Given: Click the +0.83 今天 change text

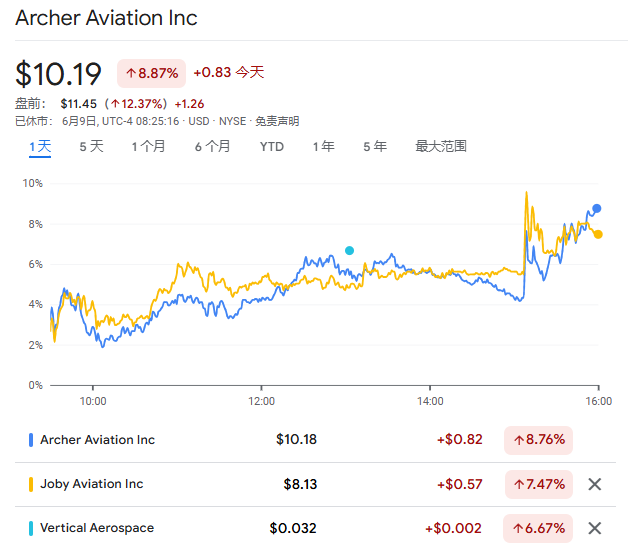Looking at the screenshot, I should 229,73.
